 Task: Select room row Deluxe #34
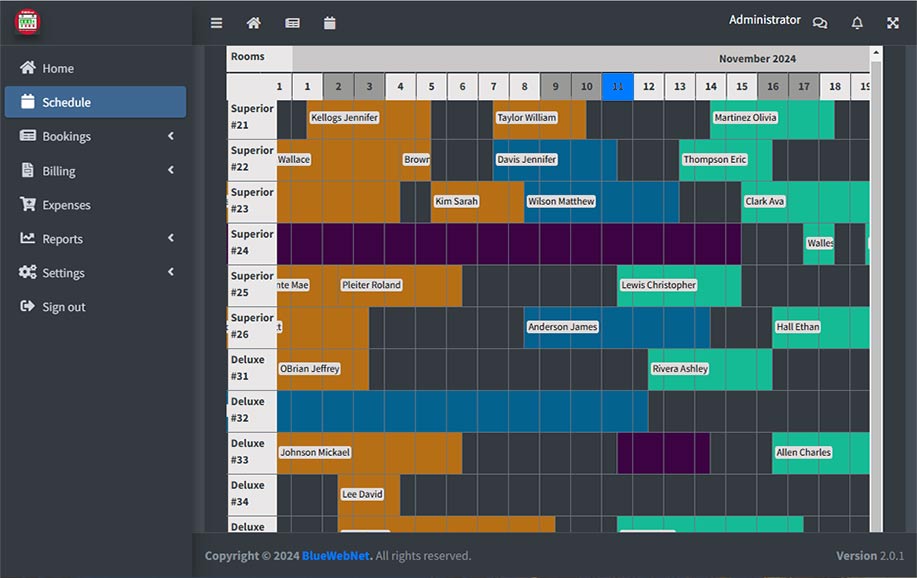point(252,493)
